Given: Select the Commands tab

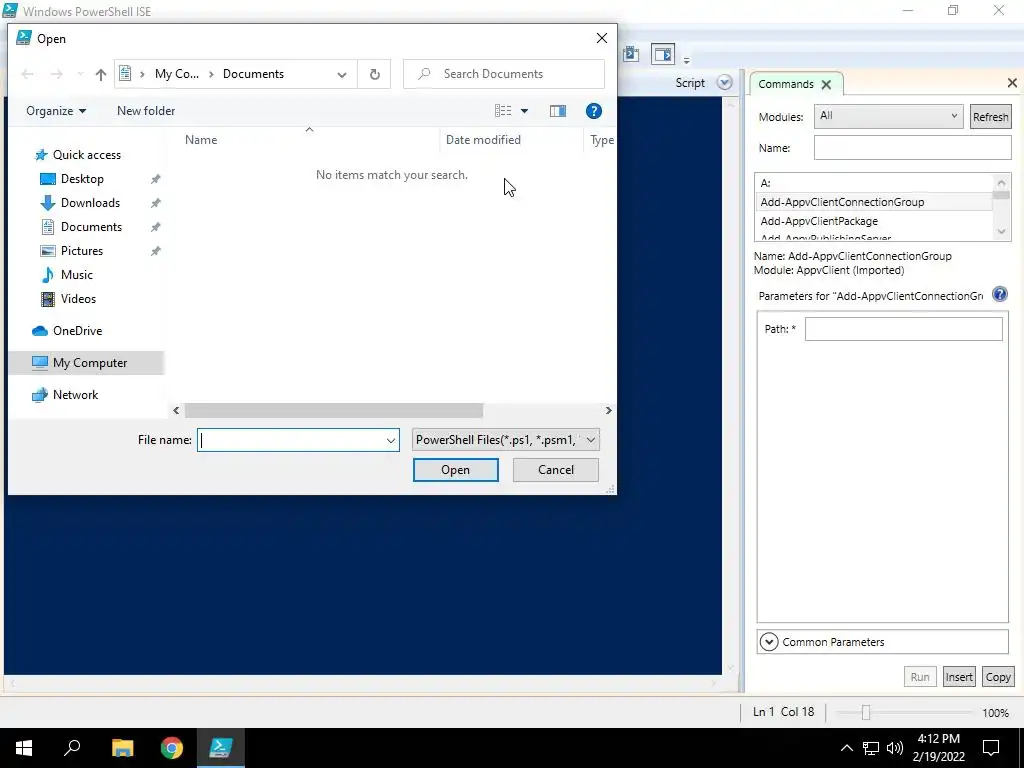Looking at the screenshot, I should [786, 84].
